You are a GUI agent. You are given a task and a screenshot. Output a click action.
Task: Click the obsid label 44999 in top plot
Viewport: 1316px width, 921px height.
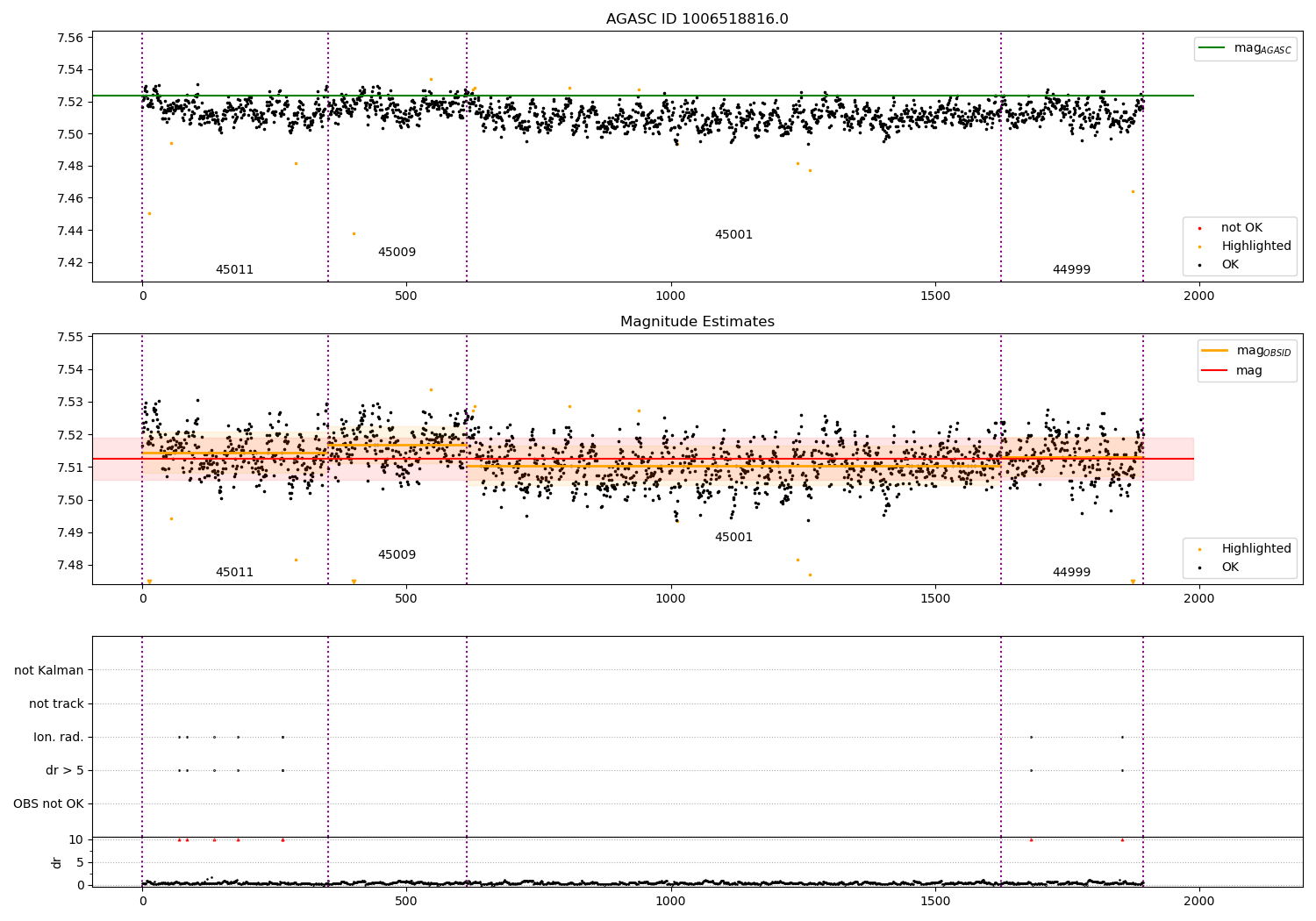[x=1071, y=270]
